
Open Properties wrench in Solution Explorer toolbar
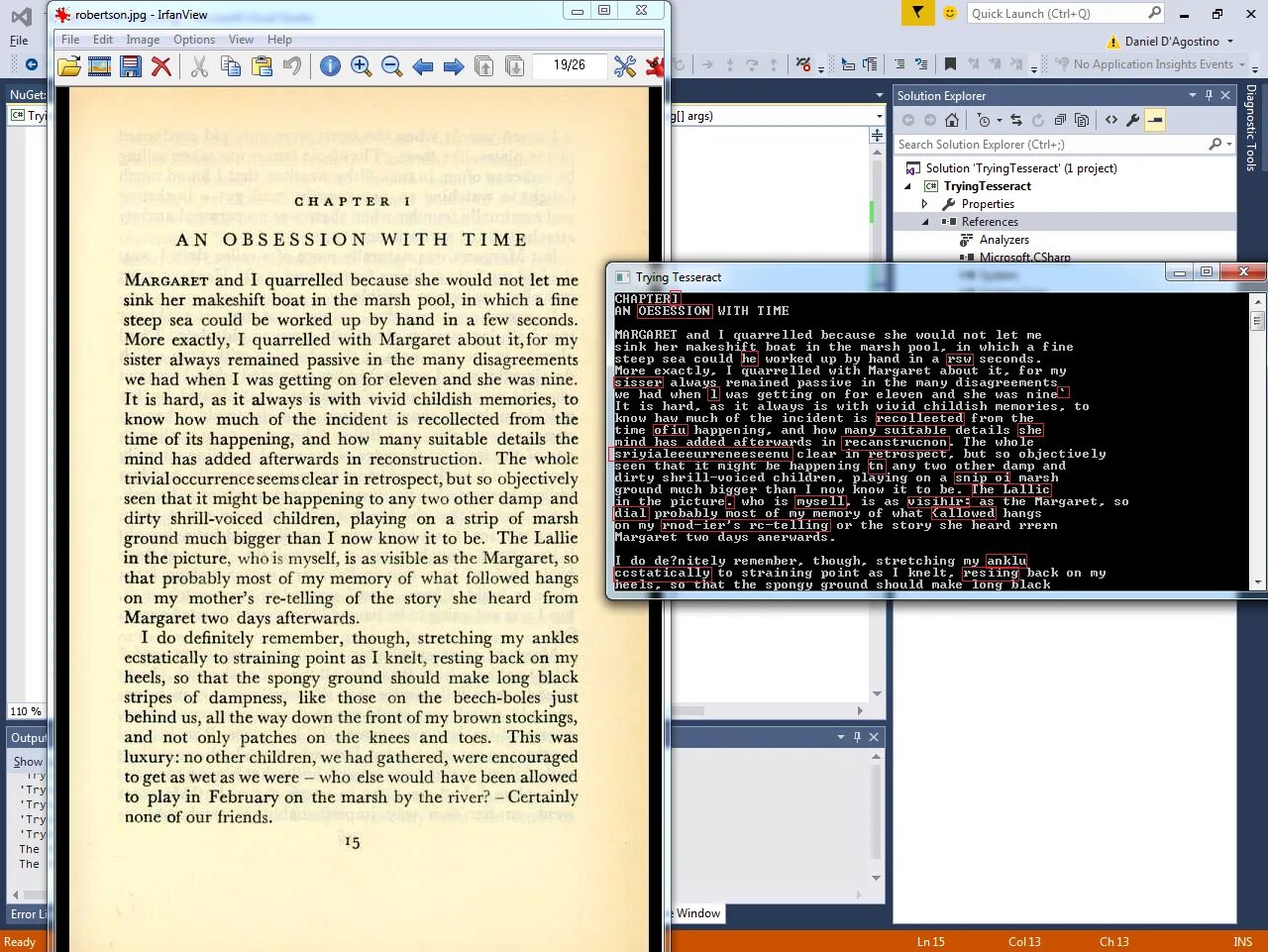pyautogui.click(x=1133, y=120)
